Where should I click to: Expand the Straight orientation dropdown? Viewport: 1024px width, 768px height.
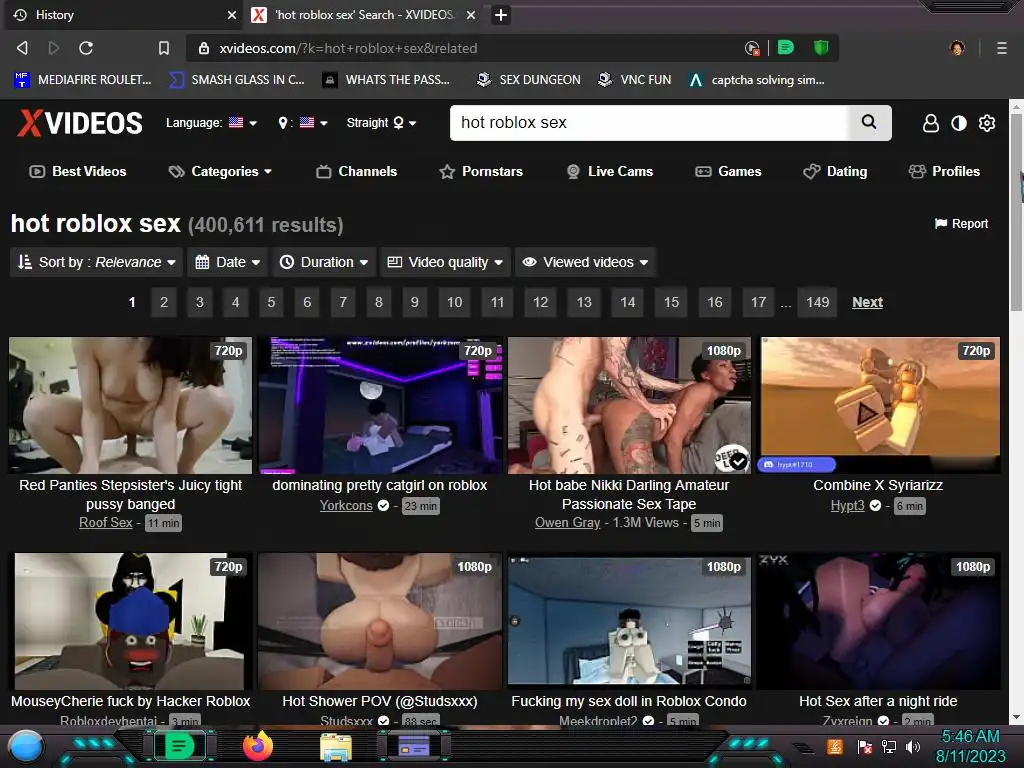pyautogui.click(x=381, y=123)
